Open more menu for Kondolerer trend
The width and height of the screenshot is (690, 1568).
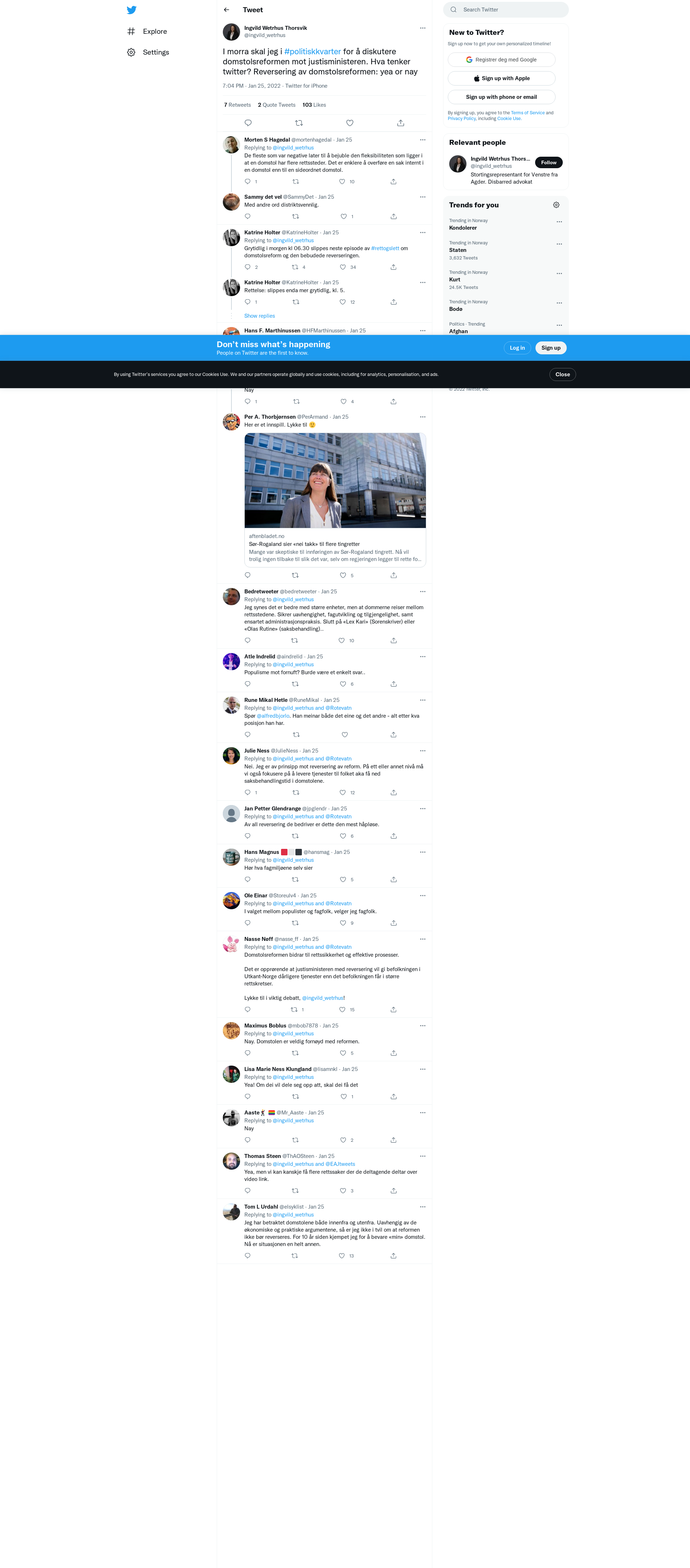pos(559,222)
